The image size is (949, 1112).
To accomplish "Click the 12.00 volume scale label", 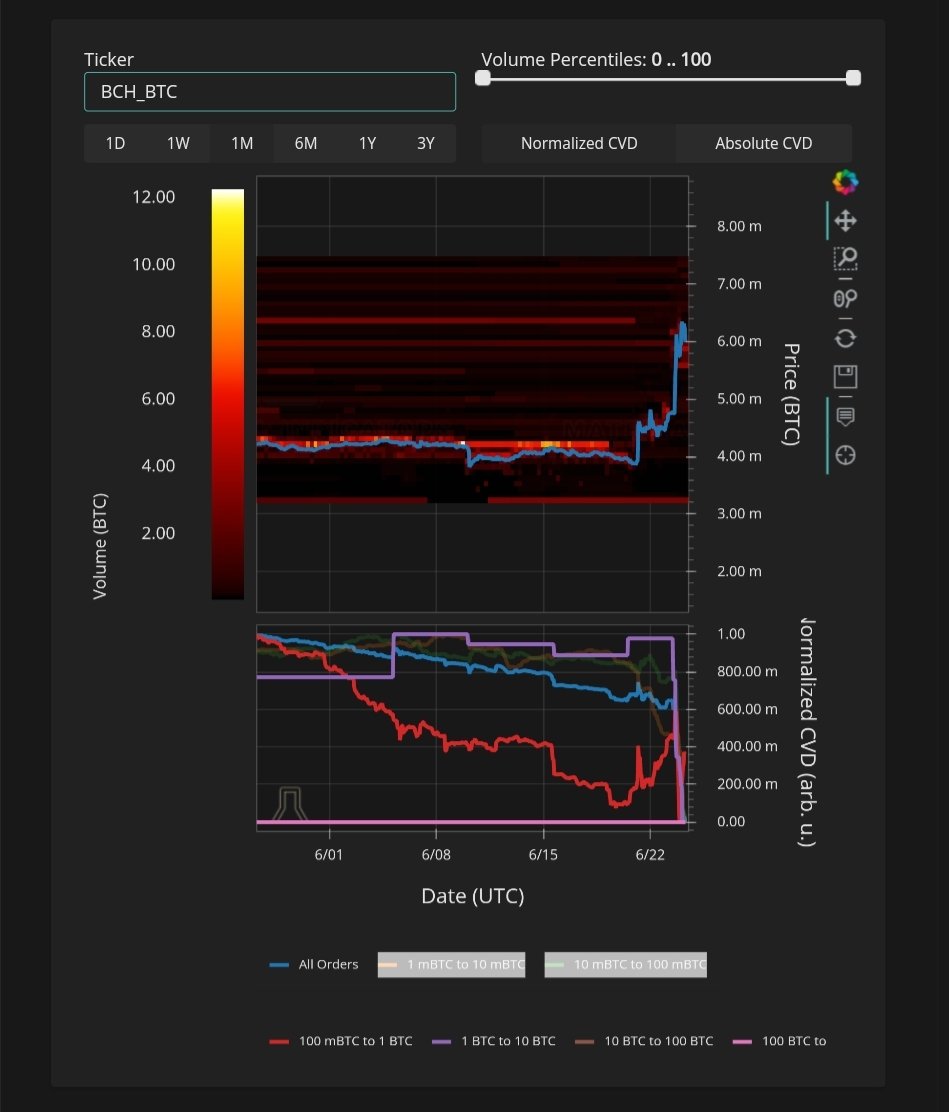I will (153, 196).
